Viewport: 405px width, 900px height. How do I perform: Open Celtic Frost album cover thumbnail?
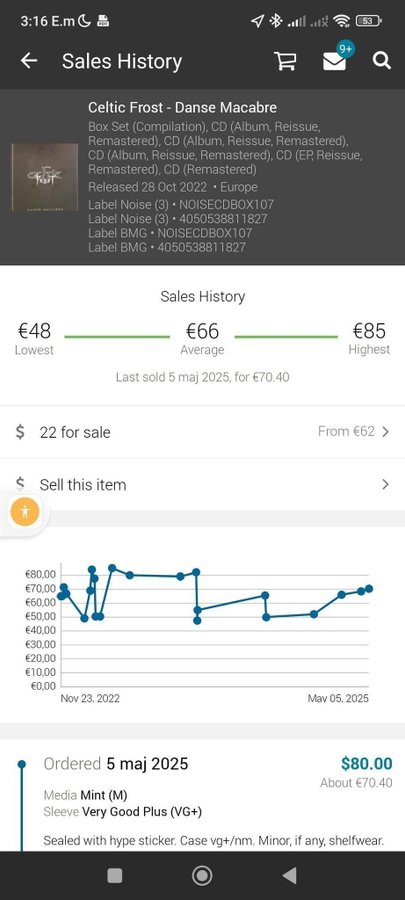pos(45,177)
